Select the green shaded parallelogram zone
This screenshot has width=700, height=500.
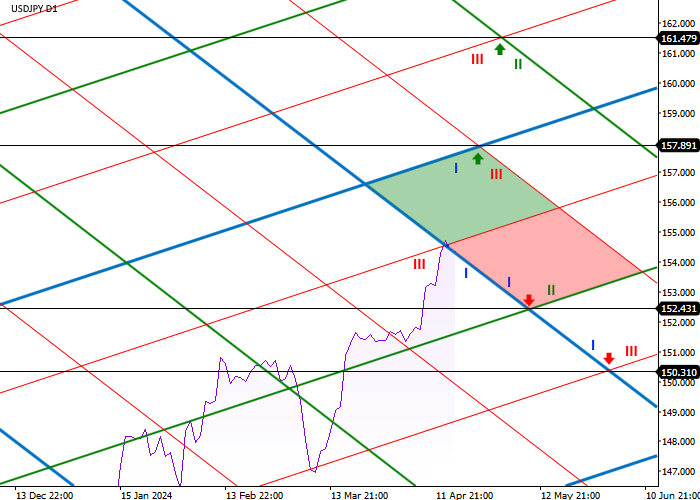click(462, 196)
